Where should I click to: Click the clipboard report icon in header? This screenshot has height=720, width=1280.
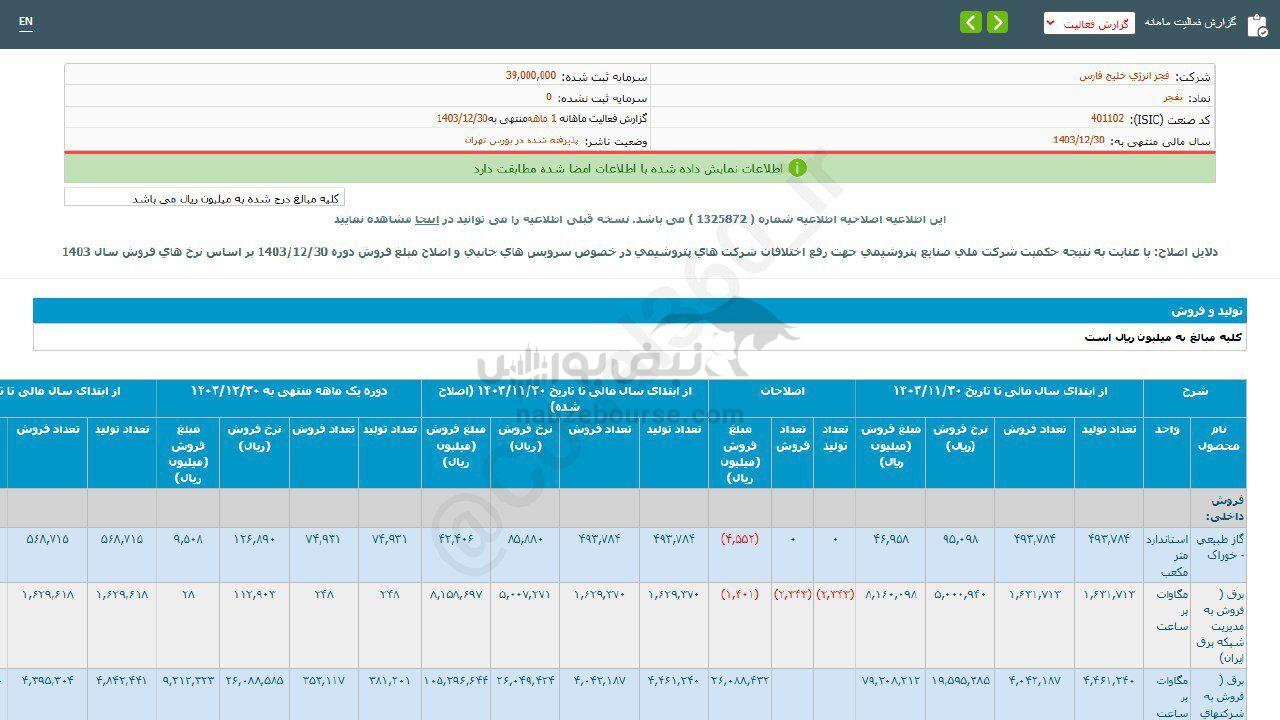1257,25
